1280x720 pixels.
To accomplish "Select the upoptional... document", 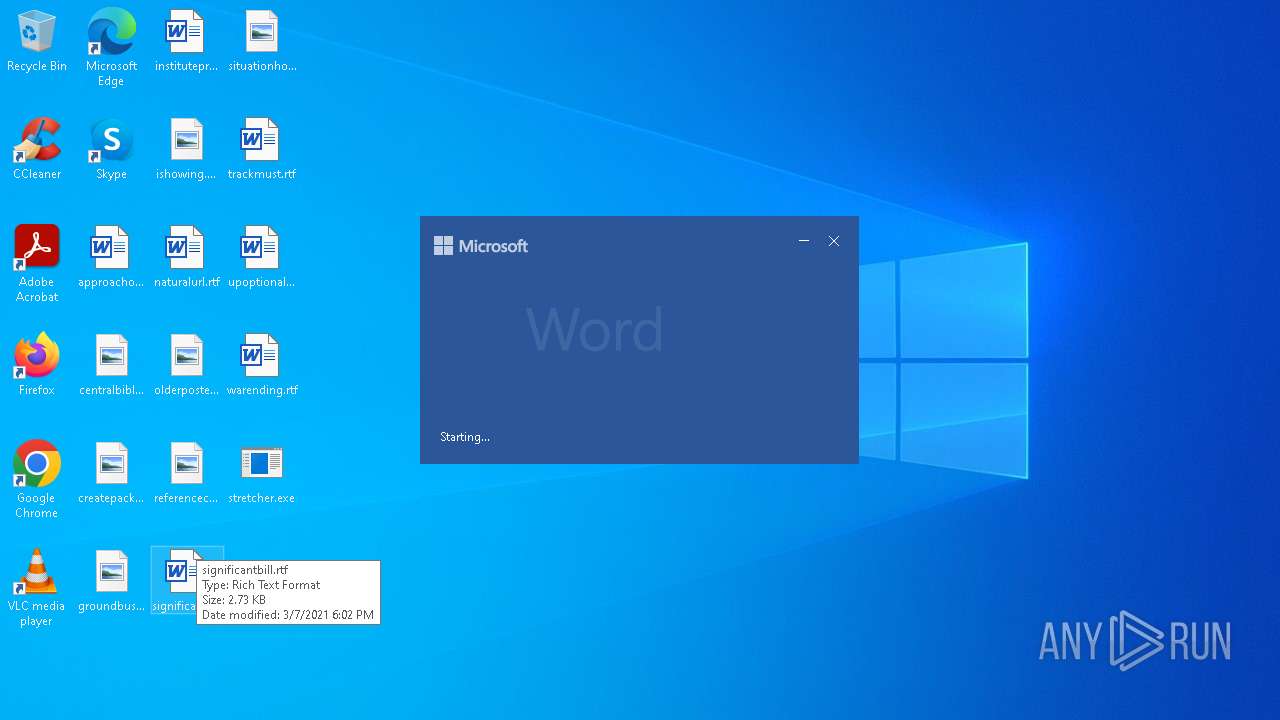I will pyautogui.click(x=262, y=257).
